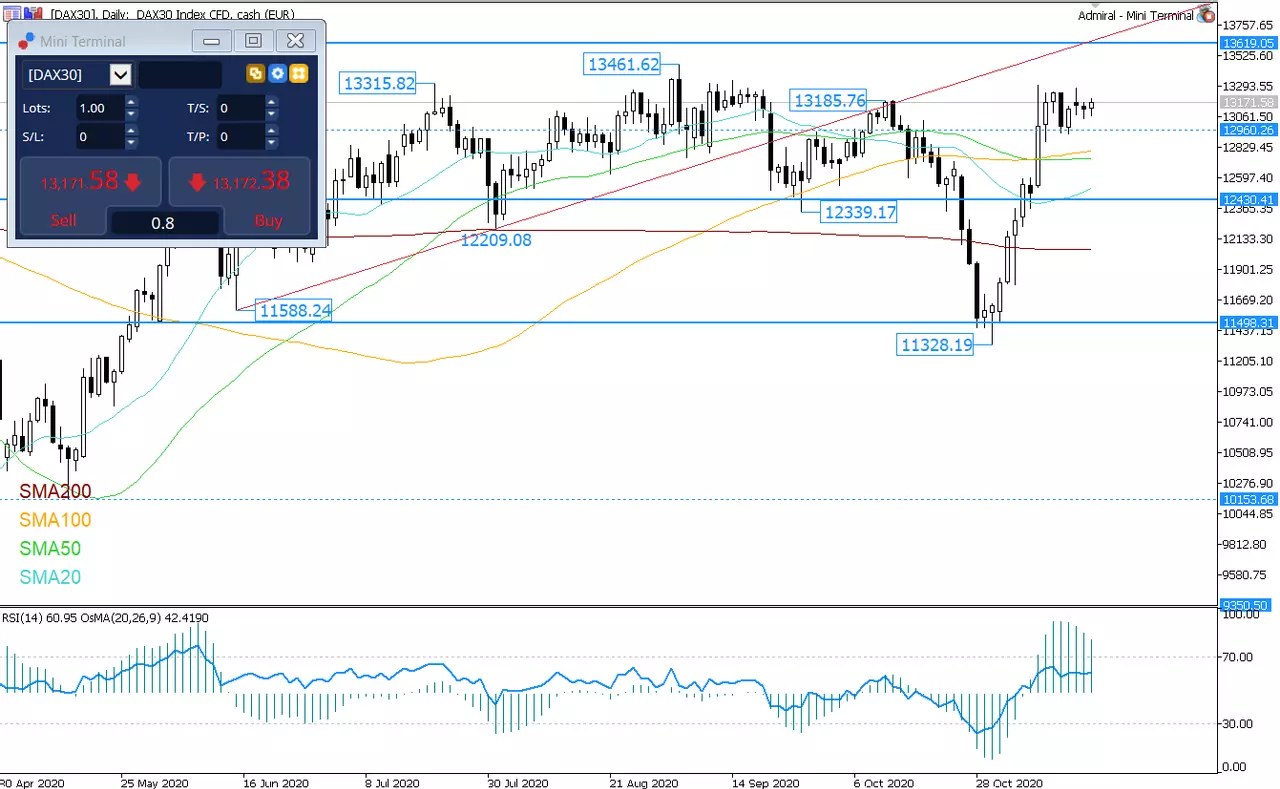The image size is (1280, 789).
Task: Click the SMA20 legend label
Action: [x=50, y=578]
